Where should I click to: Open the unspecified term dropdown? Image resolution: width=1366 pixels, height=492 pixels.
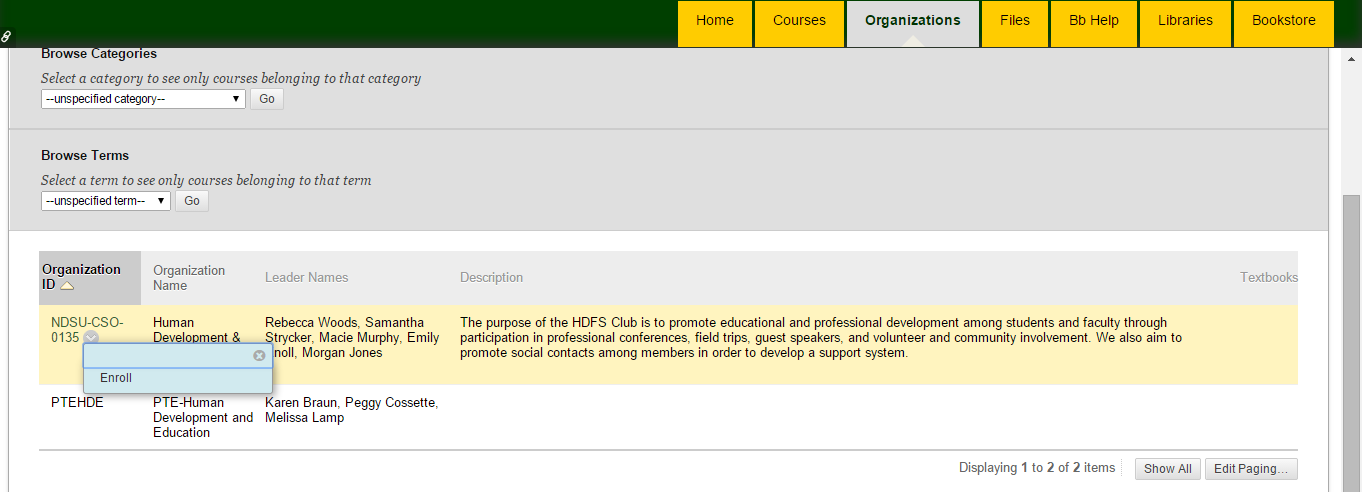(x=106, y=201)
